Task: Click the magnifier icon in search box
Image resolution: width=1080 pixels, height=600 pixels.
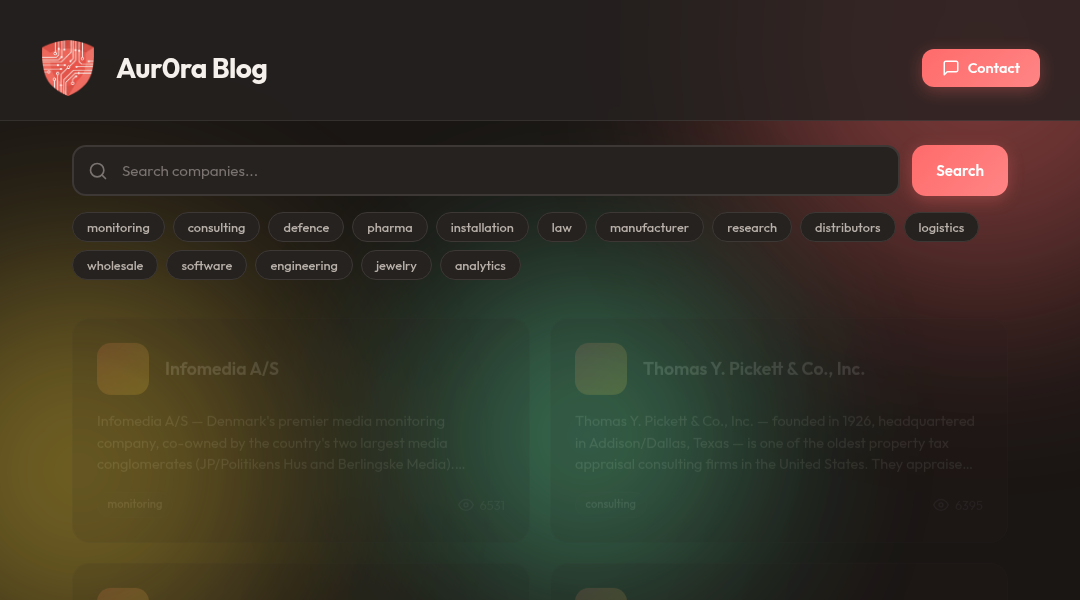Action: (98, 171)
